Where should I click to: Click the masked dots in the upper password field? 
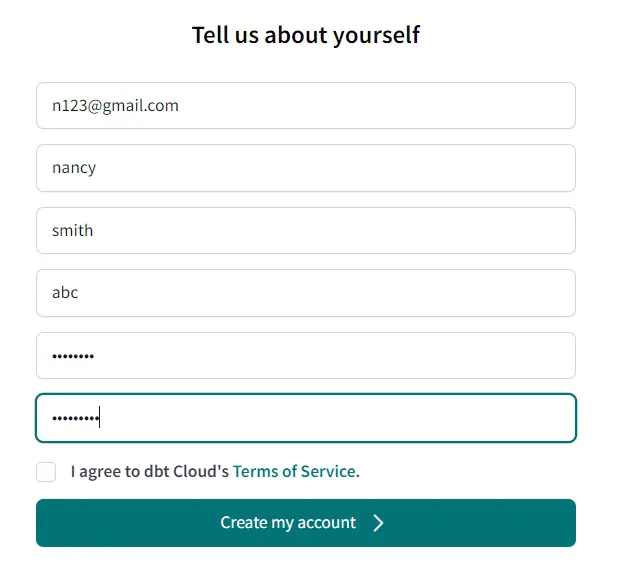pos(72,356)
